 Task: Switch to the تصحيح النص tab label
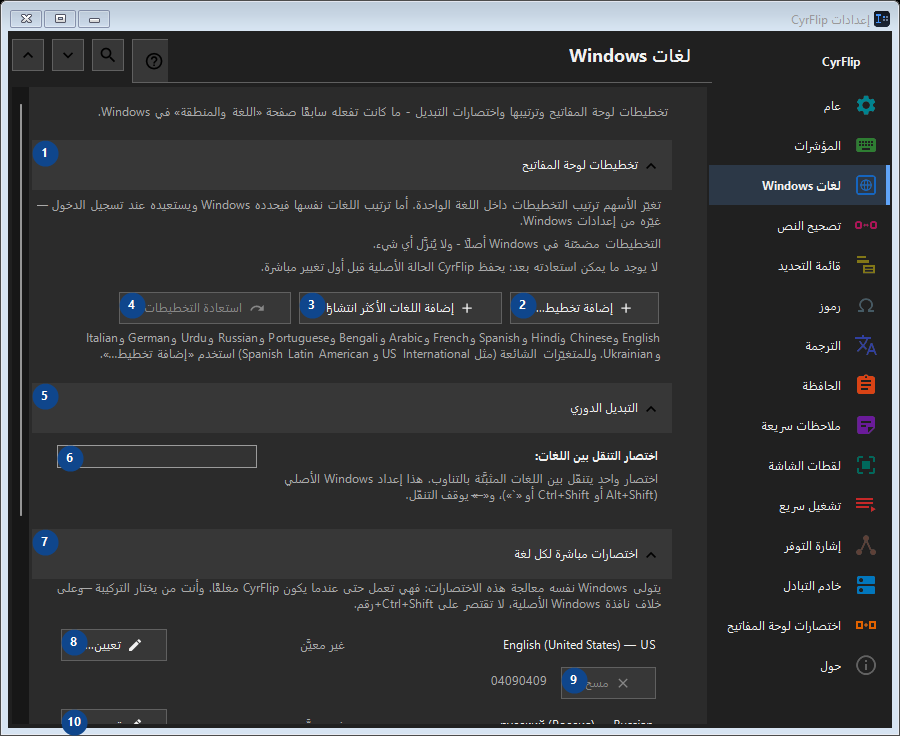coord(809,226)
